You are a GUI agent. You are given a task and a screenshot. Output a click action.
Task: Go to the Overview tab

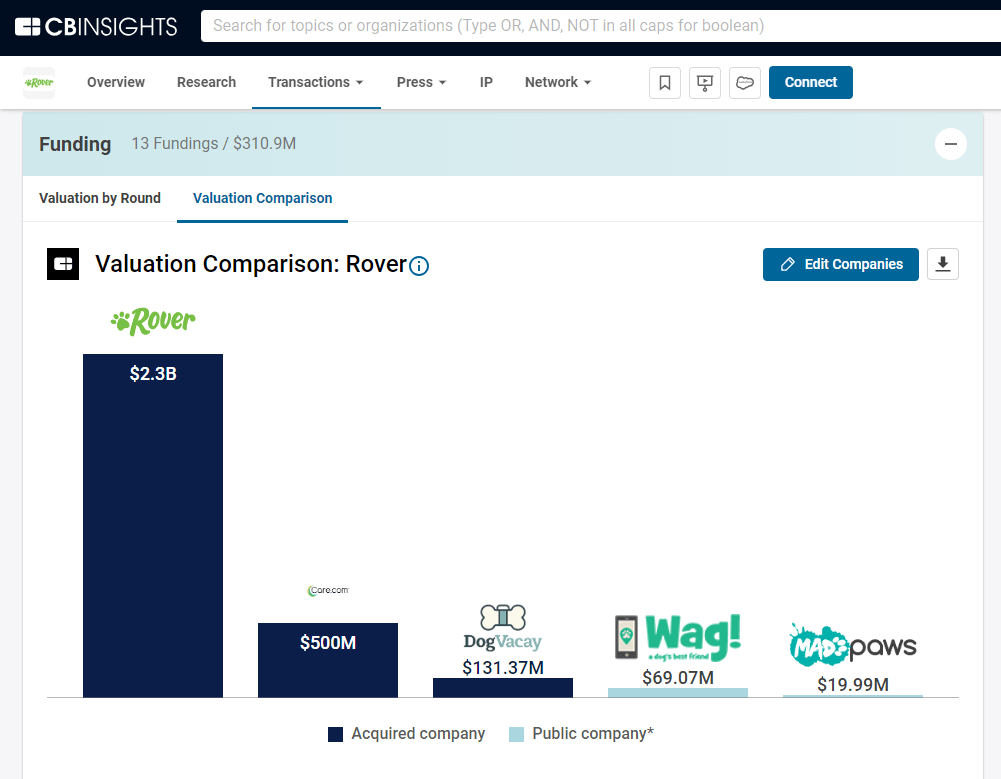click(x=116, y=83)
